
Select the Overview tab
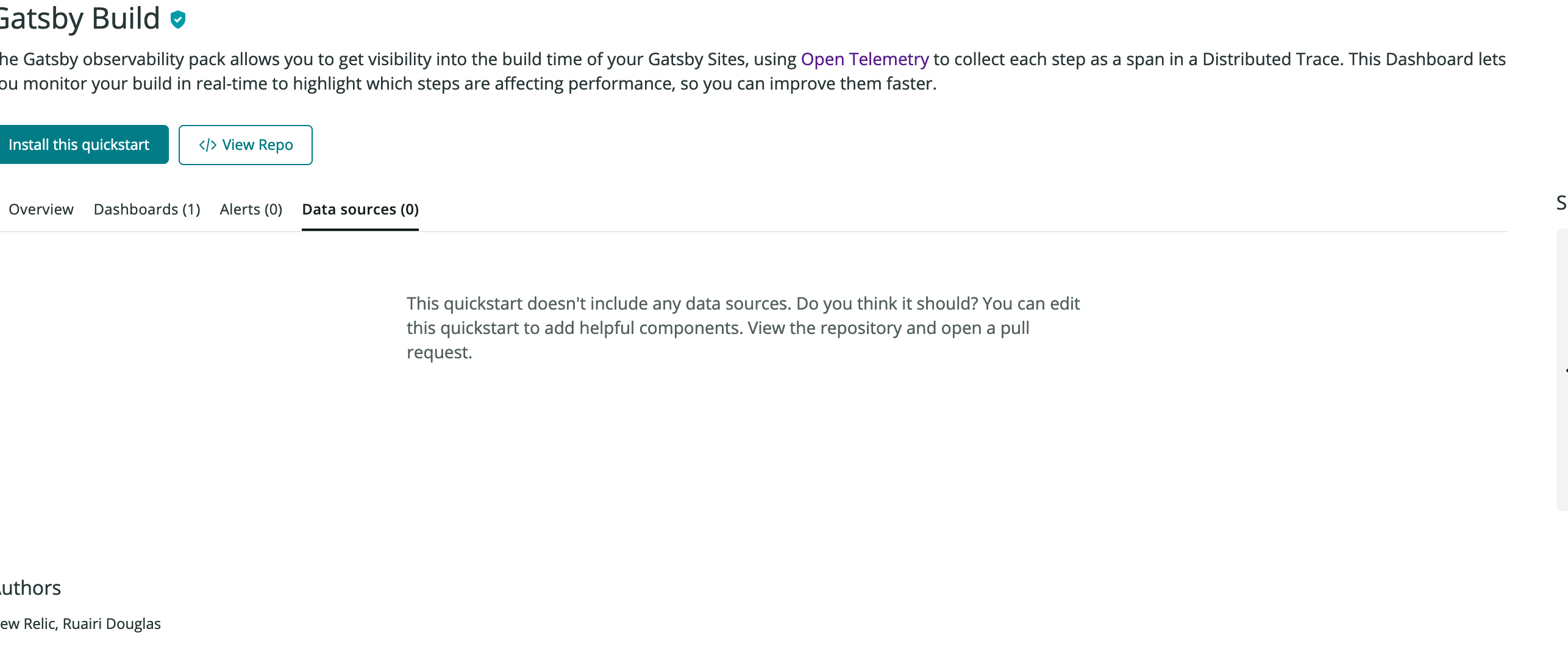tap(40, 209)
